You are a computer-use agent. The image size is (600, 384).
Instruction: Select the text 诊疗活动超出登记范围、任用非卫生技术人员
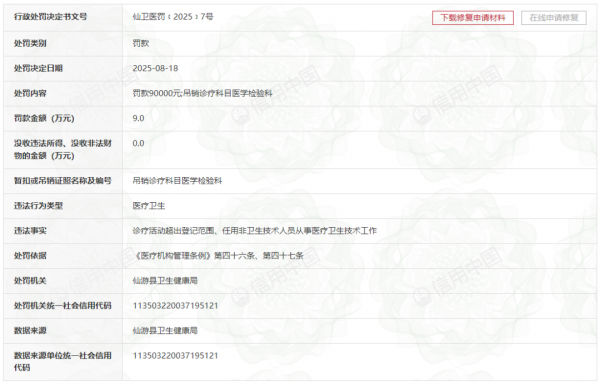(x=214, y=231)
